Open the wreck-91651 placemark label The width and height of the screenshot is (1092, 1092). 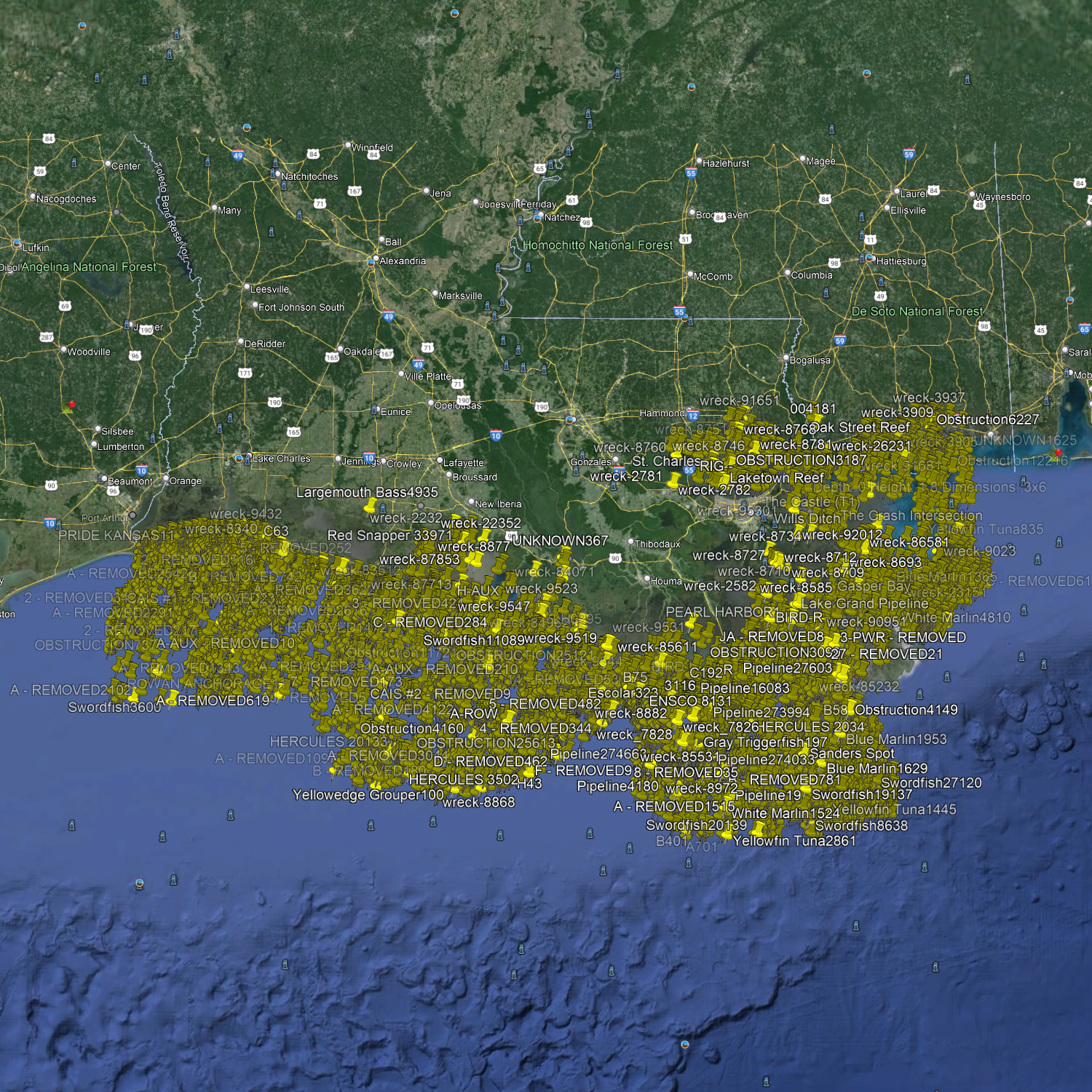740,400
